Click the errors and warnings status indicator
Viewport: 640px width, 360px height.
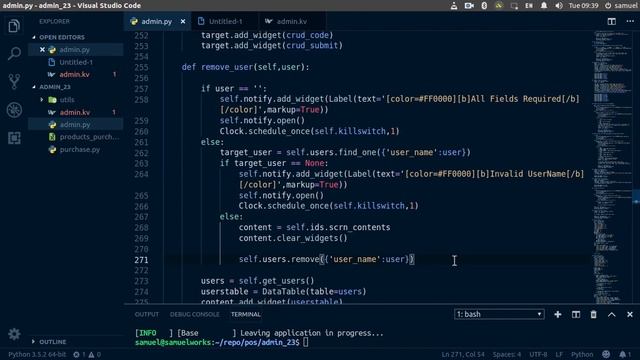87,354
